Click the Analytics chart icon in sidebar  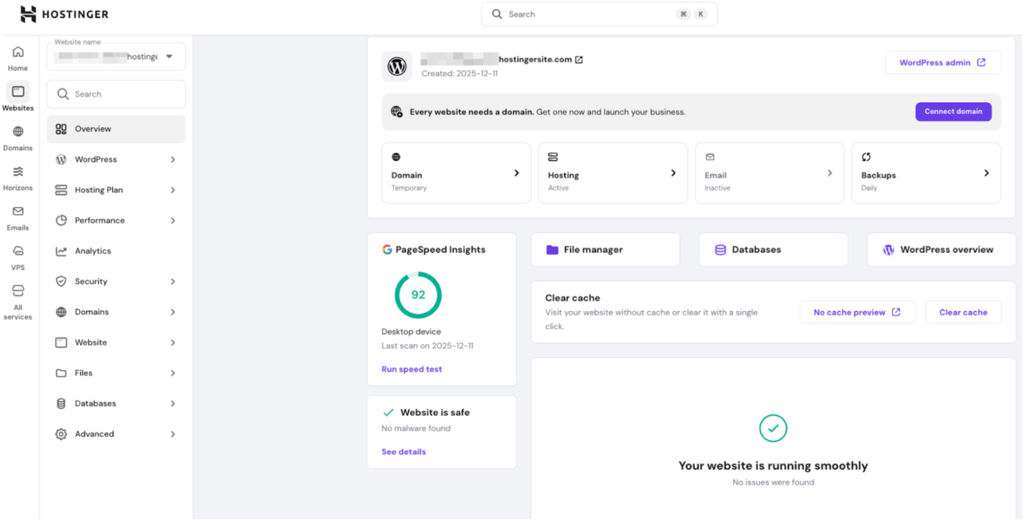61,251
